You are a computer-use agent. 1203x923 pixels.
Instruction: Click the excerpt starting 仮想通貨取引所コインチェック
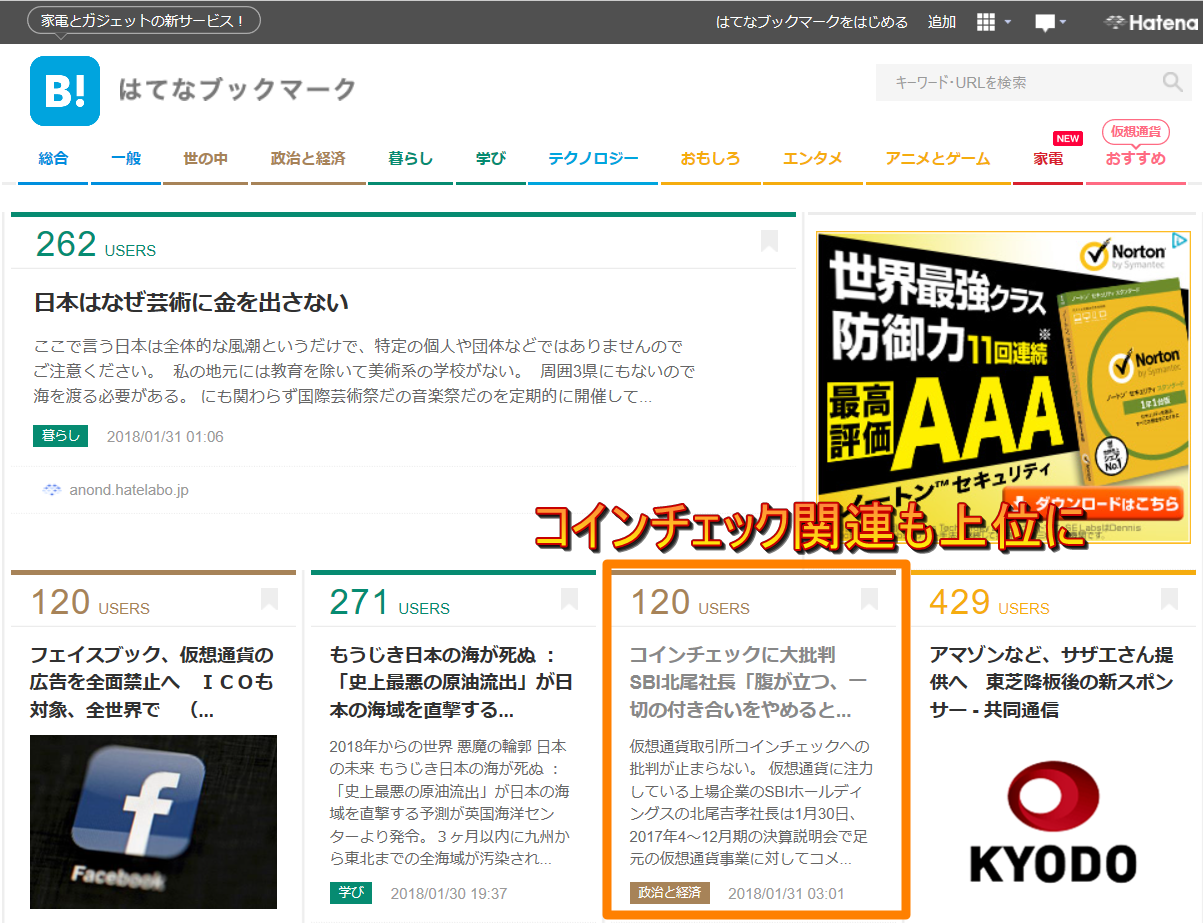click(x=751, y=802)
